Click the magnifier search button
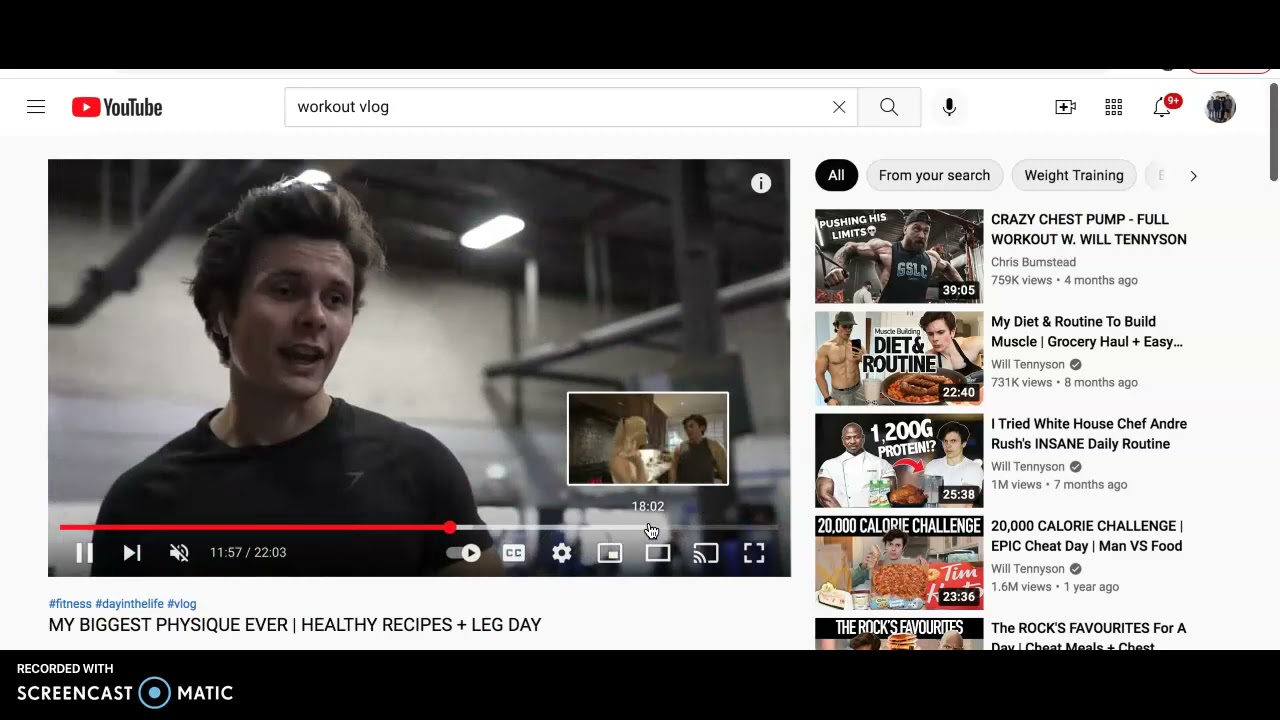 [889, 107]
